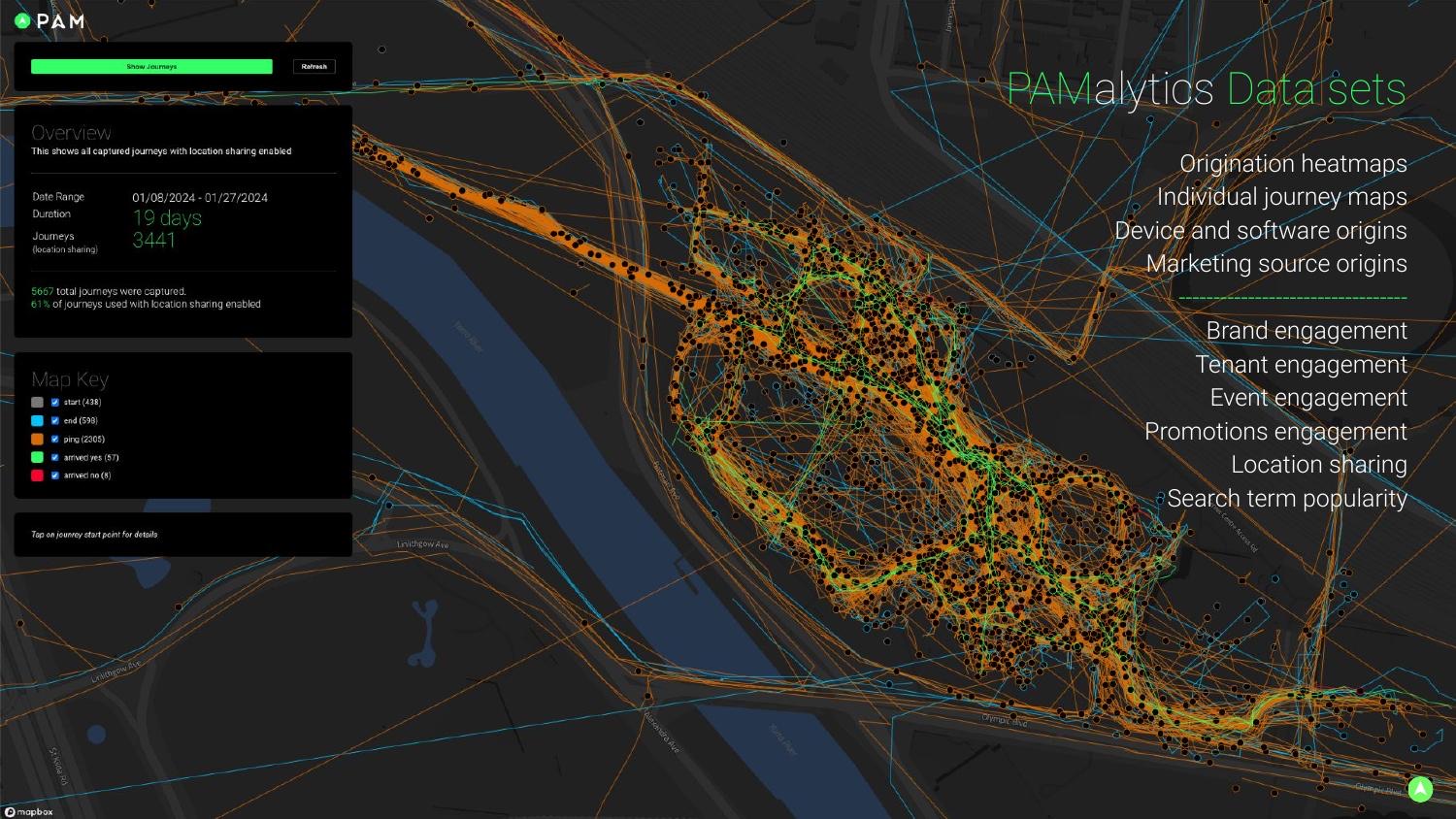The width and height of the screenshot is (1456, 819).
Task: Click the orange ping color swatch
Action: click(37, 440)
